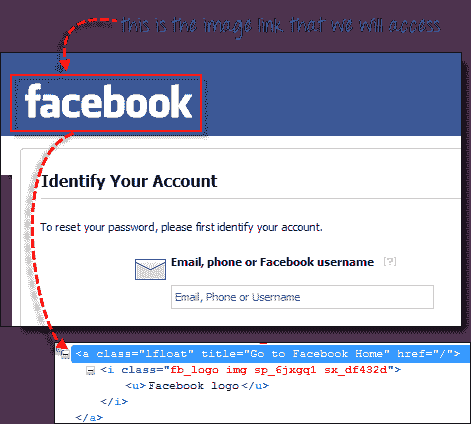Collapse the <a class="lfloat"> node
Screen dimensions: 471x424
[66, 354]
